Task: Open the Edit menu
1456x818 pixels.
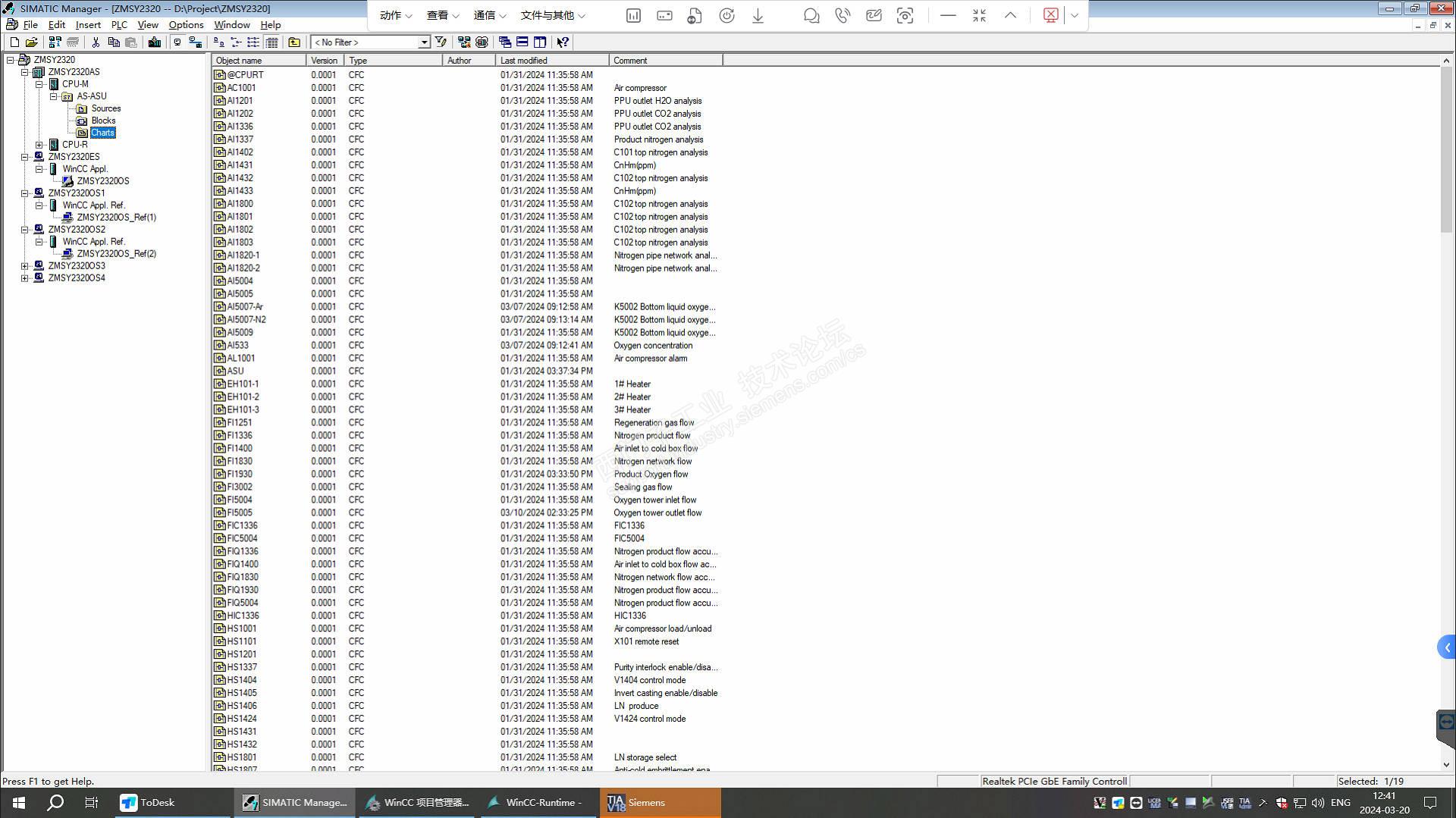Action: [57, 25]
